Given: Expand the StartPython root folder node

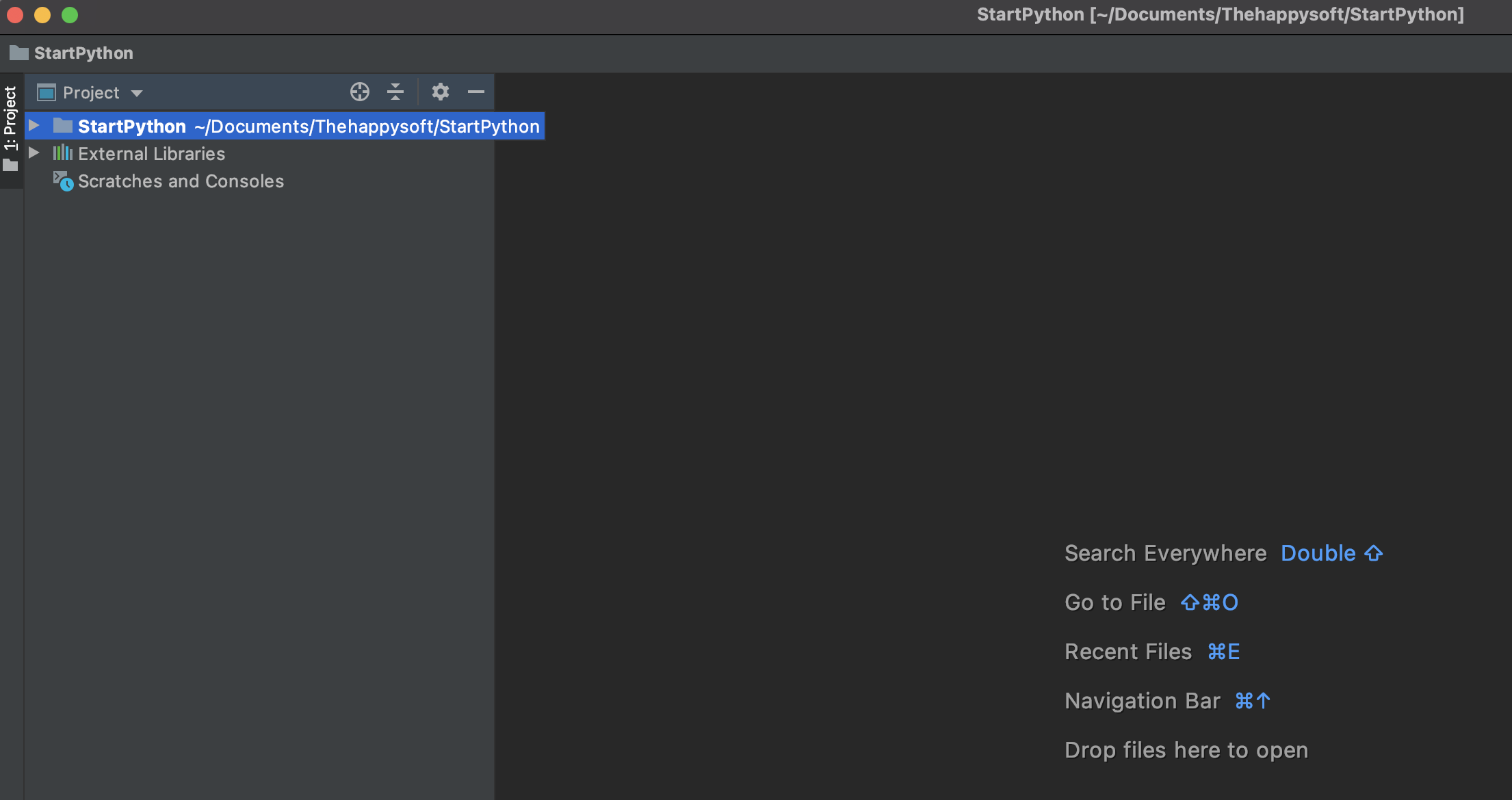Looking at the screenshot, I should pyautogui.click(x=34, y=126).
